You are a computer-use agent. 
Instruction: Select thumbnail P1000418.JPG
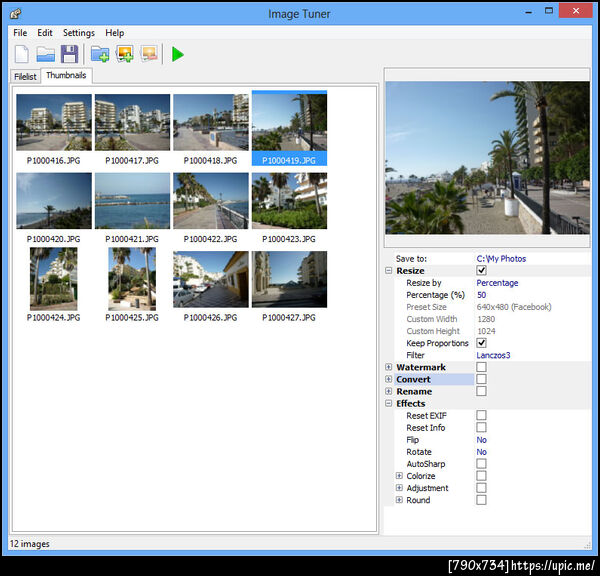coord(210,130)
